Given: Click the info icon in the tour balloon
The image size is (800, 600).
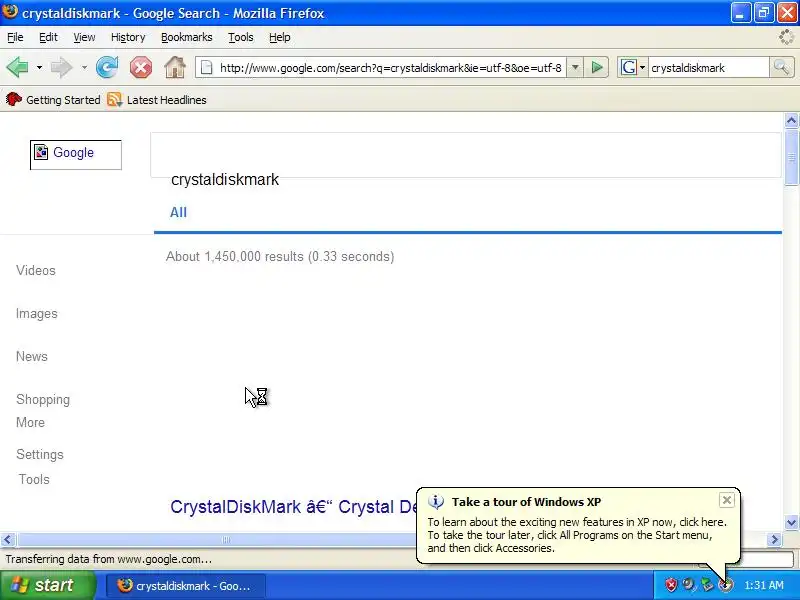Looking at the screenshot, I should pyautogui.click(x=435, y=502).
